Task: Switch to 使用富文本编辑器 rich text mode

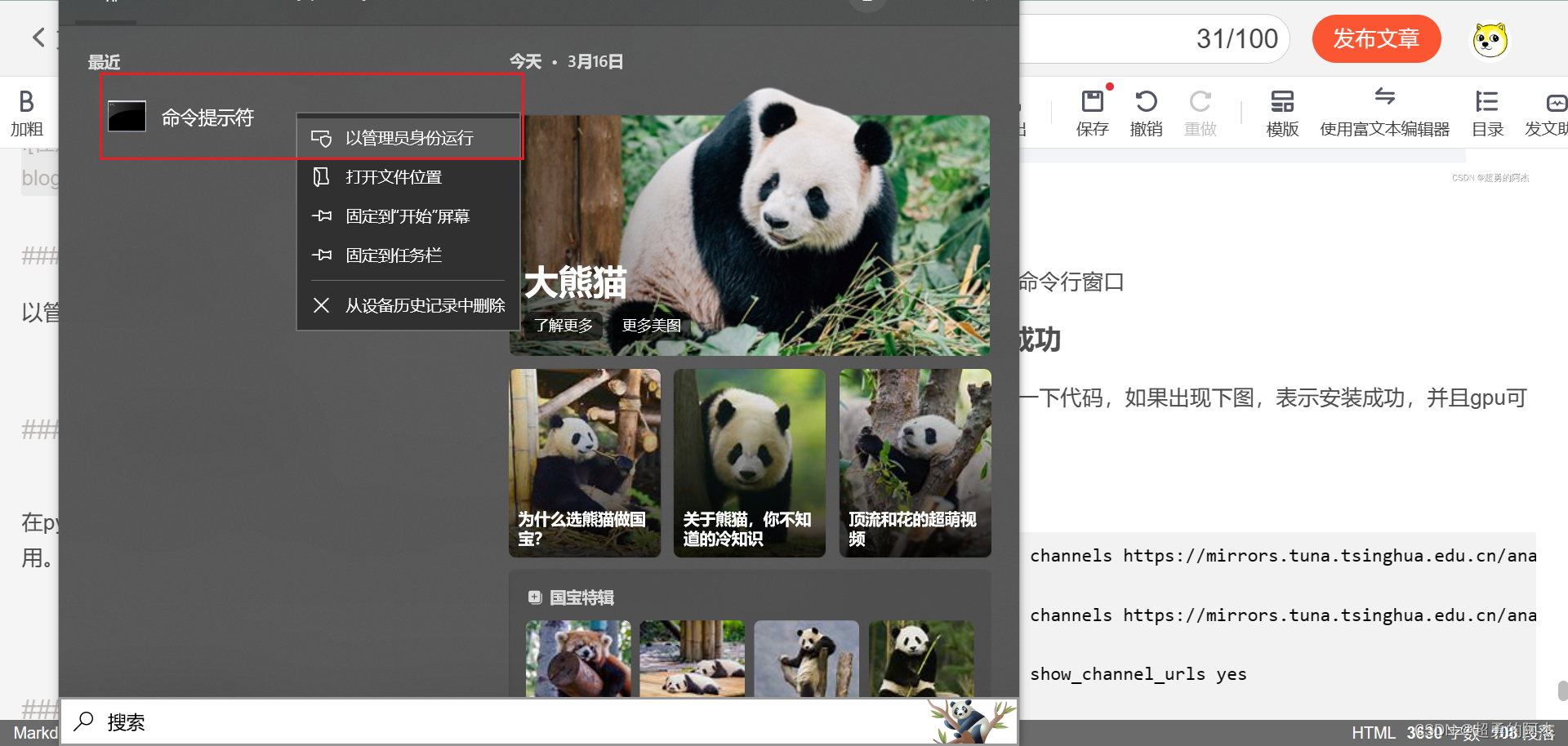Action: coord(1384,110)
